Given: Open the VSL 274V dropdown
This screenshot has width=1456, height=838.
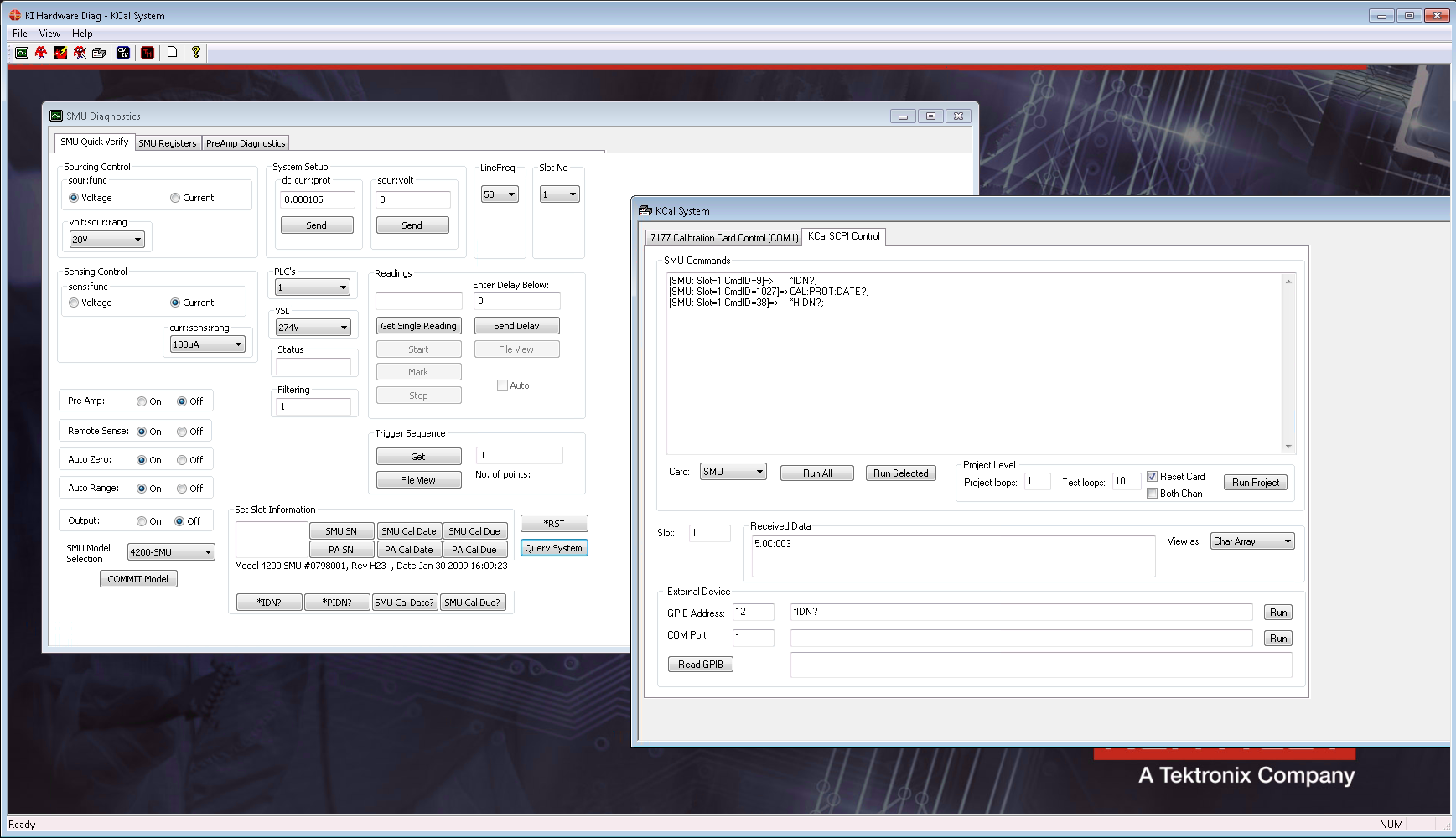Looking at the screenshot, I should (x=313, y=328).
